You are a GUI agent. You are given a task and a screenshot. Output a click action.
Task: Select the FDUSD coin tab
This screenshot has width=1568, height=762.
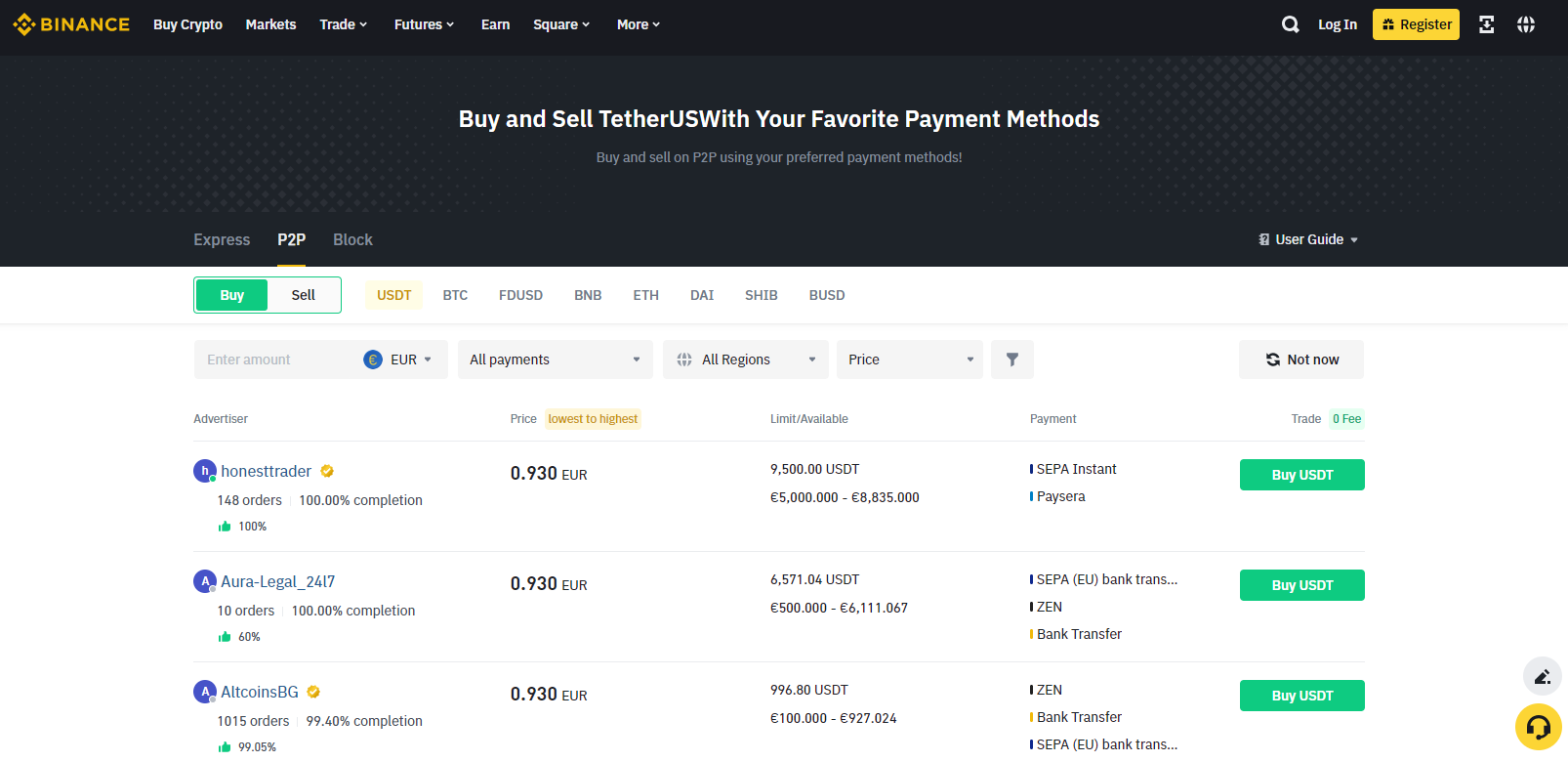click(520, 295)
